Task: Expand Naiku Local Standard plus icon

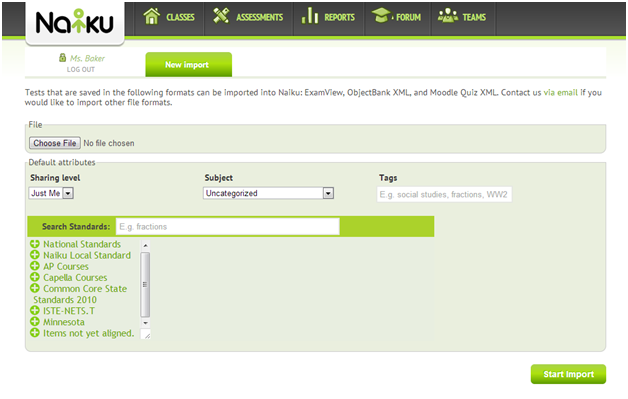Action: click(35, 255)
